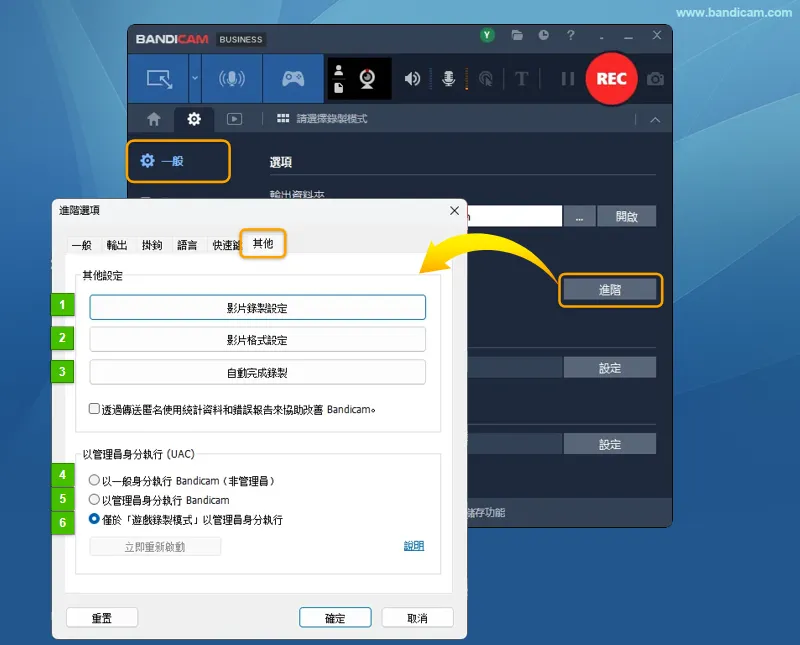Select game recording mode gamepad icon
Screen dimensions: 800x645
tap(293, 79)
